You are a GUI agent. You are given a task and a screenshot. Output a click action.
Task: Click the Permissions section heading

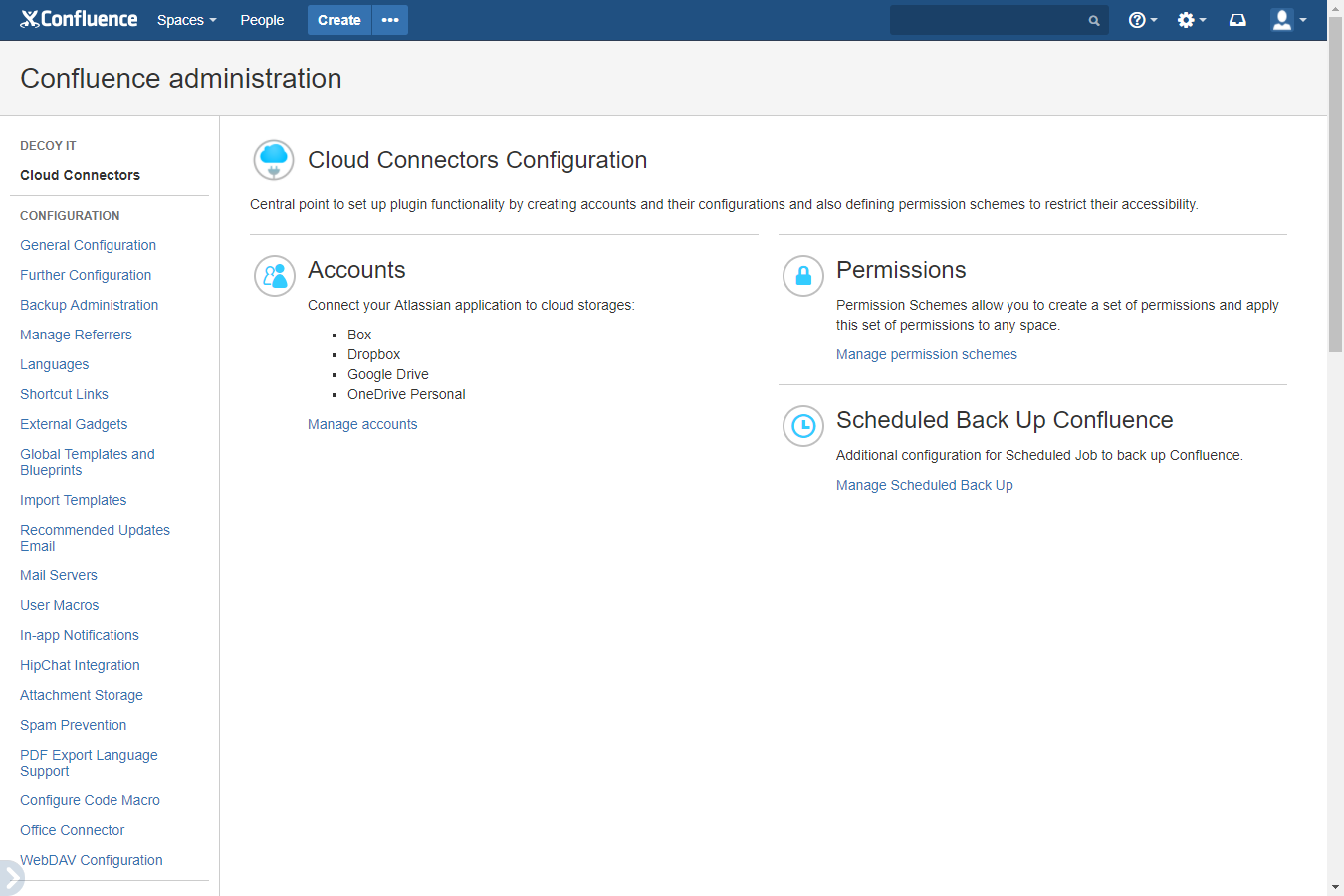pos(901,270)
